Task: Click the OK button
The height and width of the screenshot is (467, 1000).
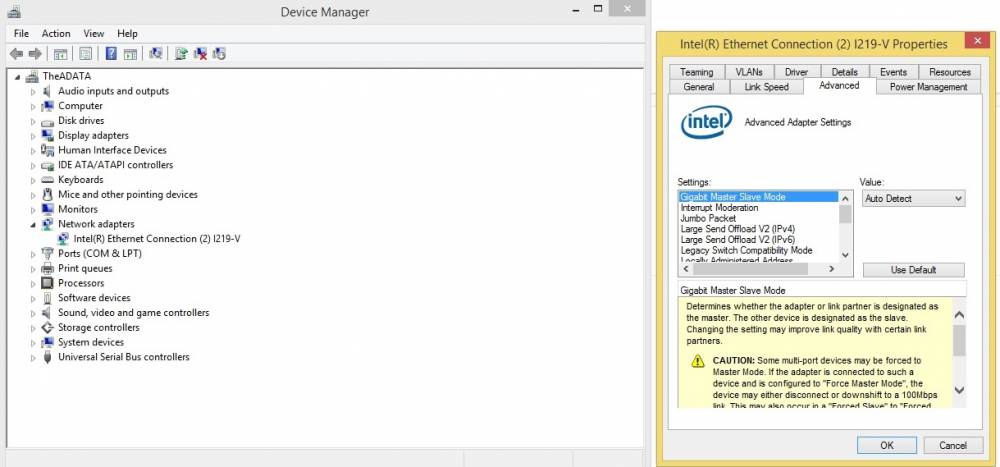Action: 886,445
